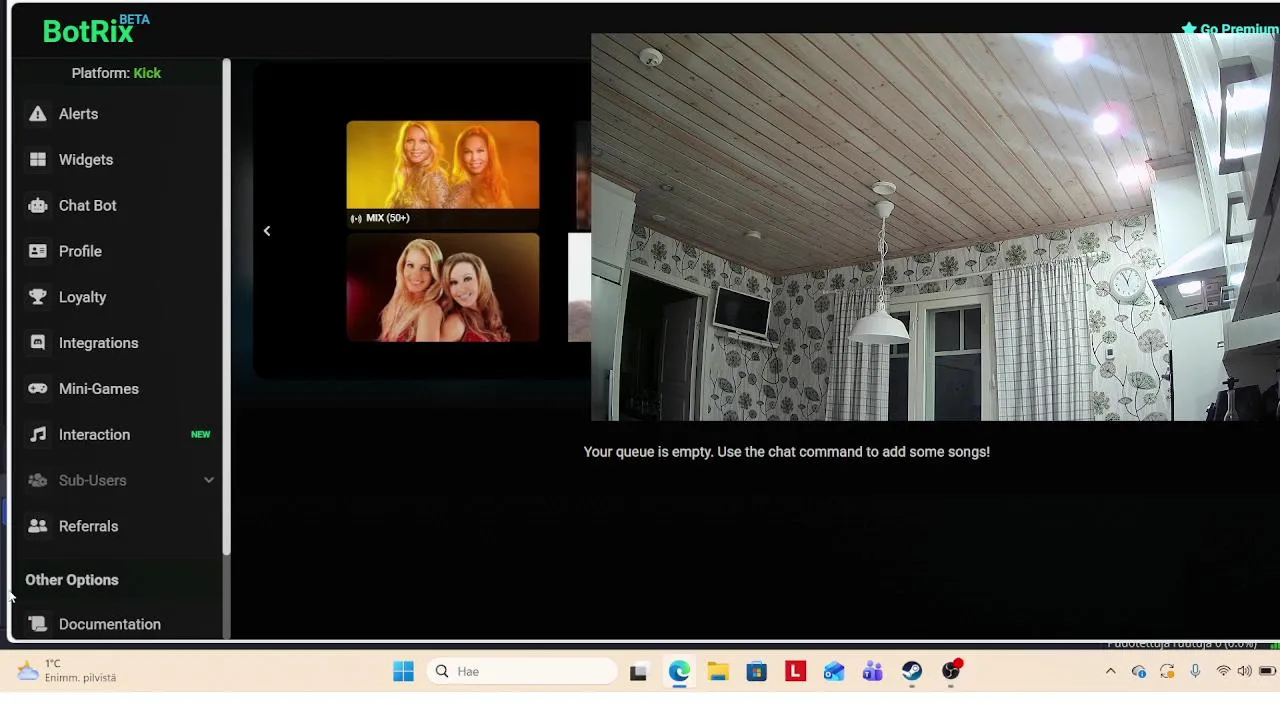Show hidden tray icons chevron
Screen dimensions: 1280x720
pyautogui.click(x=1110, y=672)
